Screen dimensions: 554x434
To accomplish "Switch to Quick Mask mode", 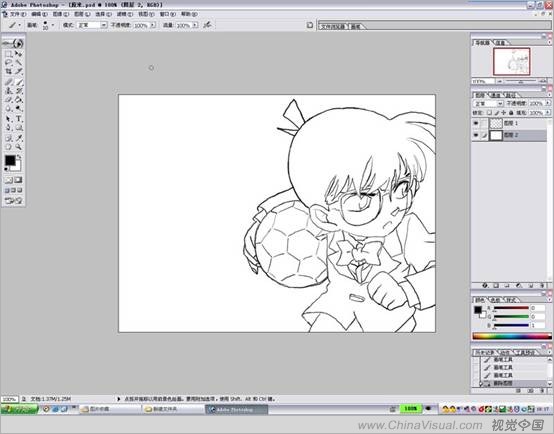I will (x=18, y=180).
